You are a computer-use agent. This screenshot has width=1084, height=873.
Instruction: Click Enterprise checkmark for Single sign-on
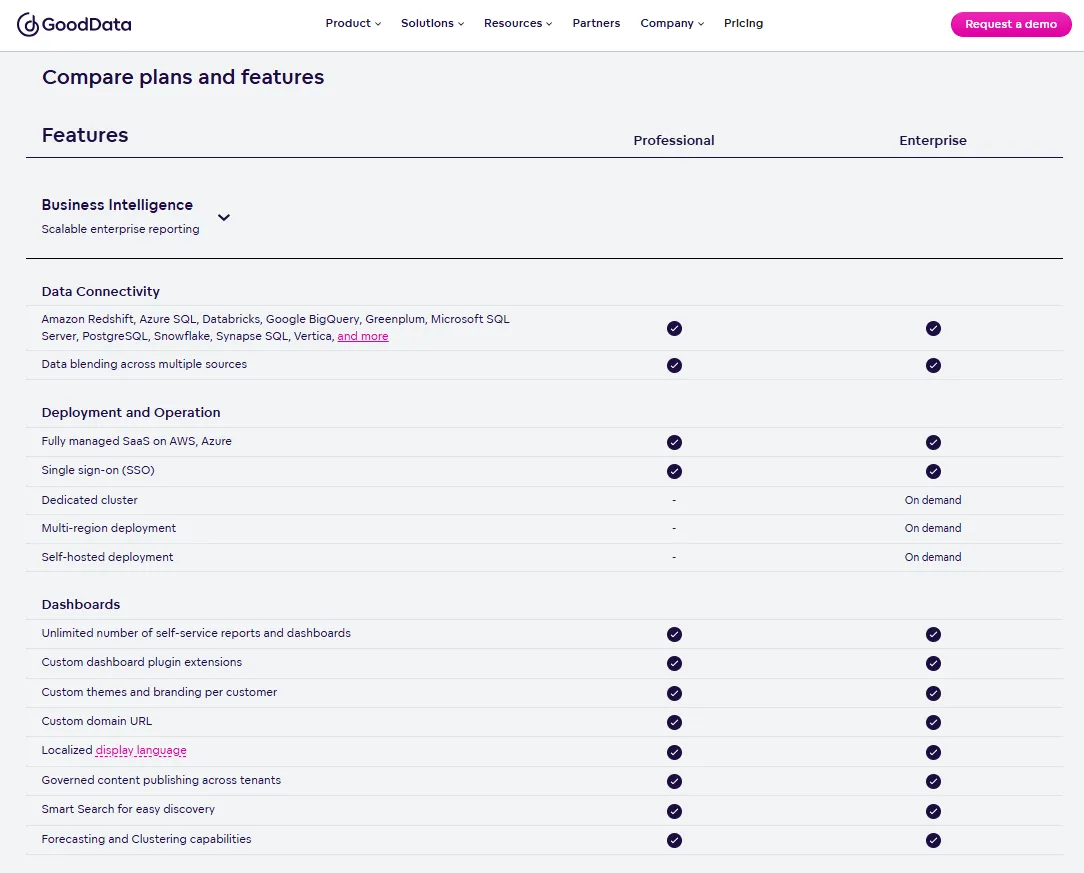point(933,471)
